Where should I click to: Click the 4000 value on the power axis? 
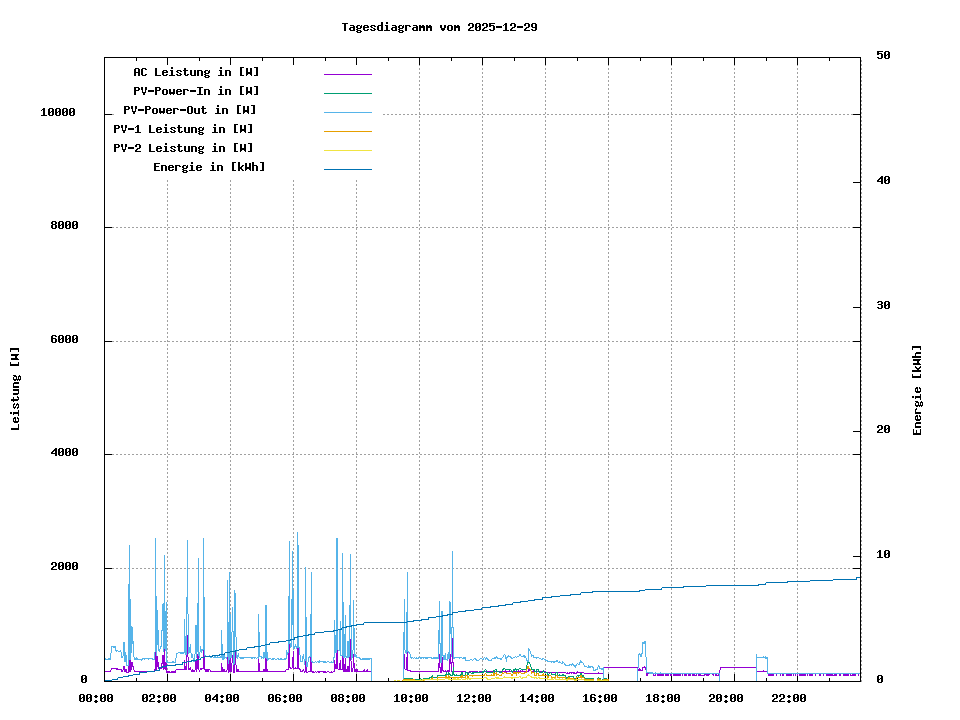pos(64,454)
